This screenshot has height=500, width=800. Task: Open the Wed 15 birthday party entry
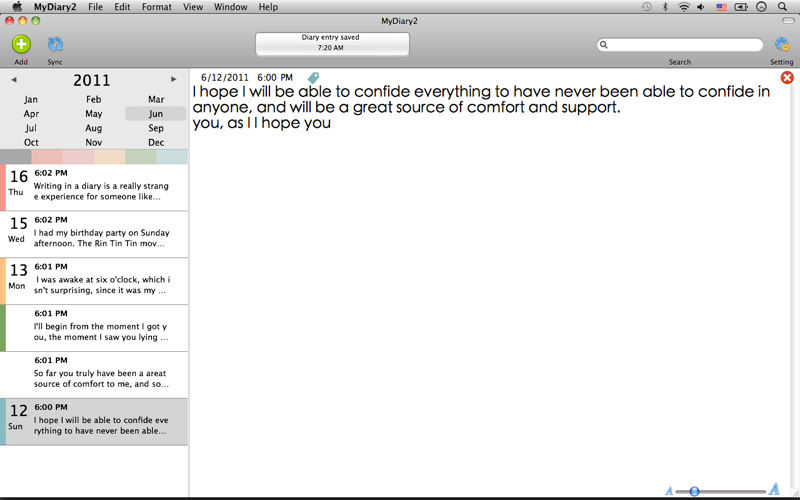[95, 234]
